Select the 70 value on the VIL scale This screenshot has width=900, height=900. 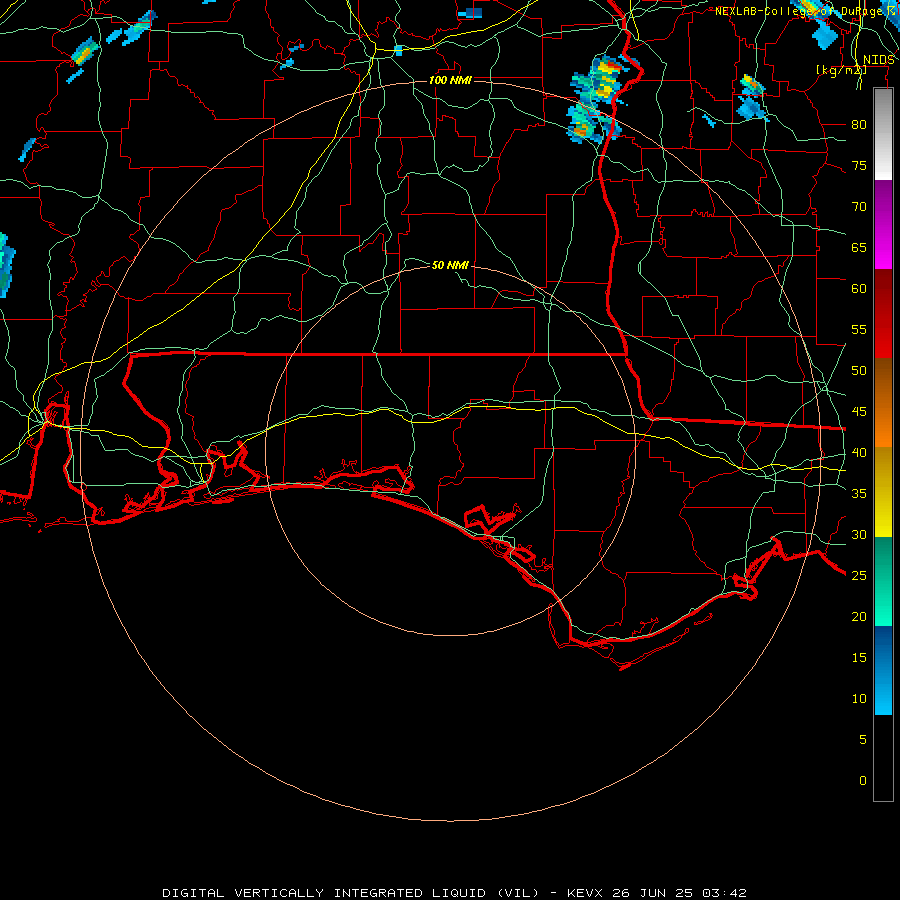859,207
